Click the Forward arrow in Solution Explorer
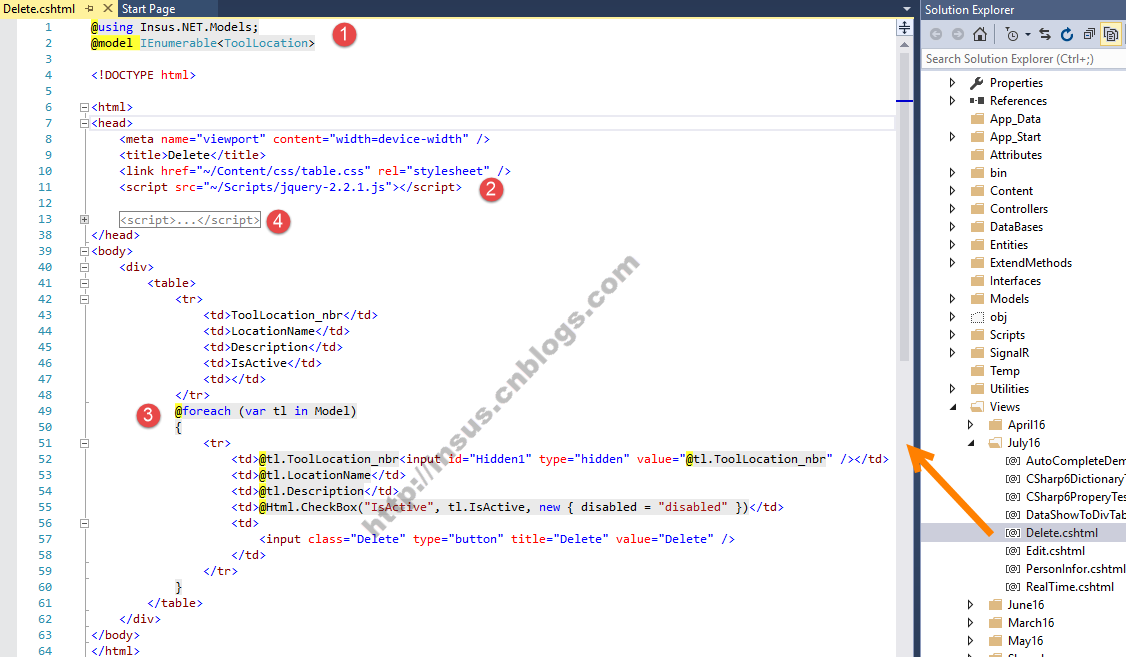Viewport: 1126px width, 657px height. 958,34
